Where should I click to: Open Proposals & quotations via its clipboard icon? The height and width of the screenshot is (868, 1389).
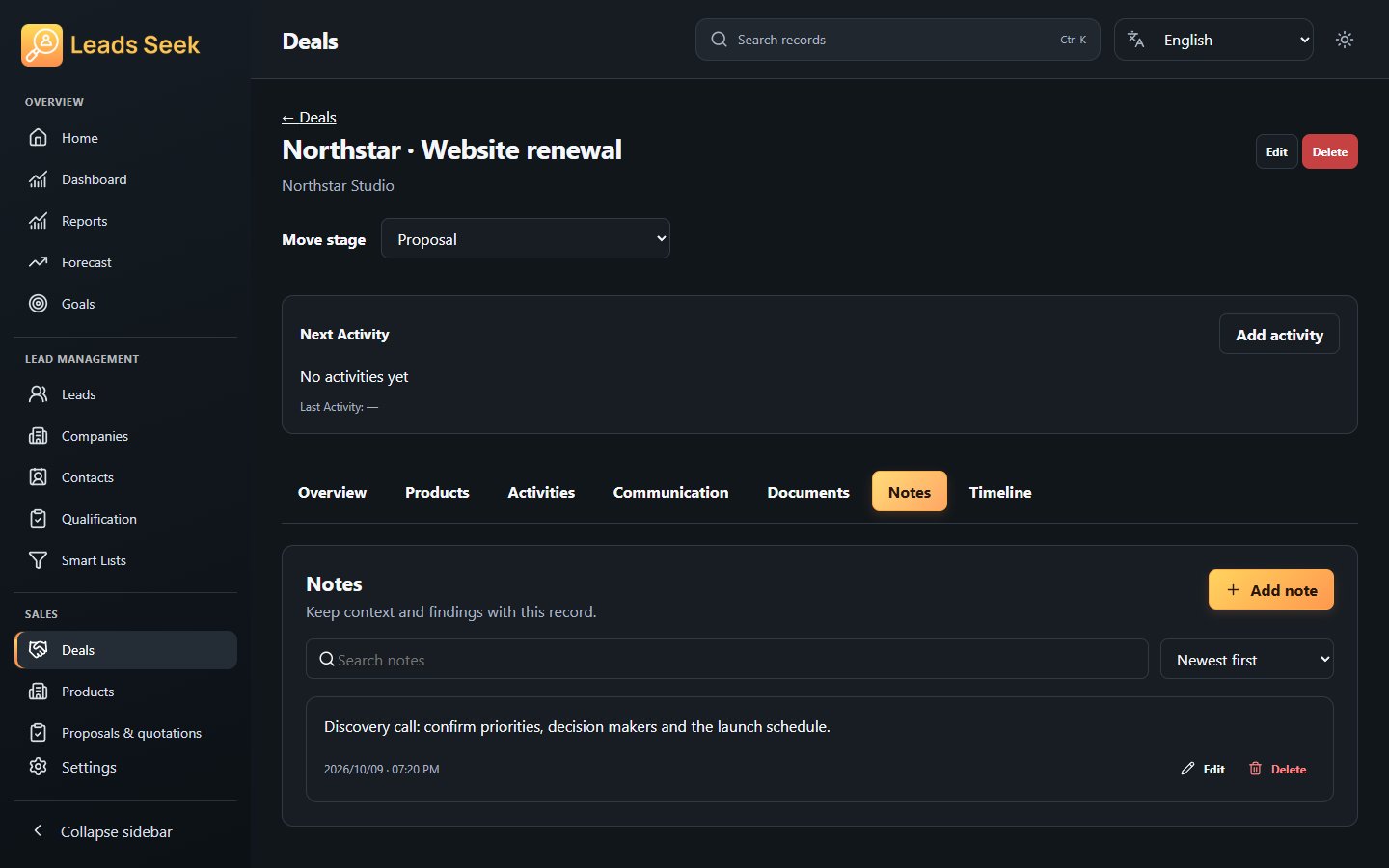click(38, 733)
